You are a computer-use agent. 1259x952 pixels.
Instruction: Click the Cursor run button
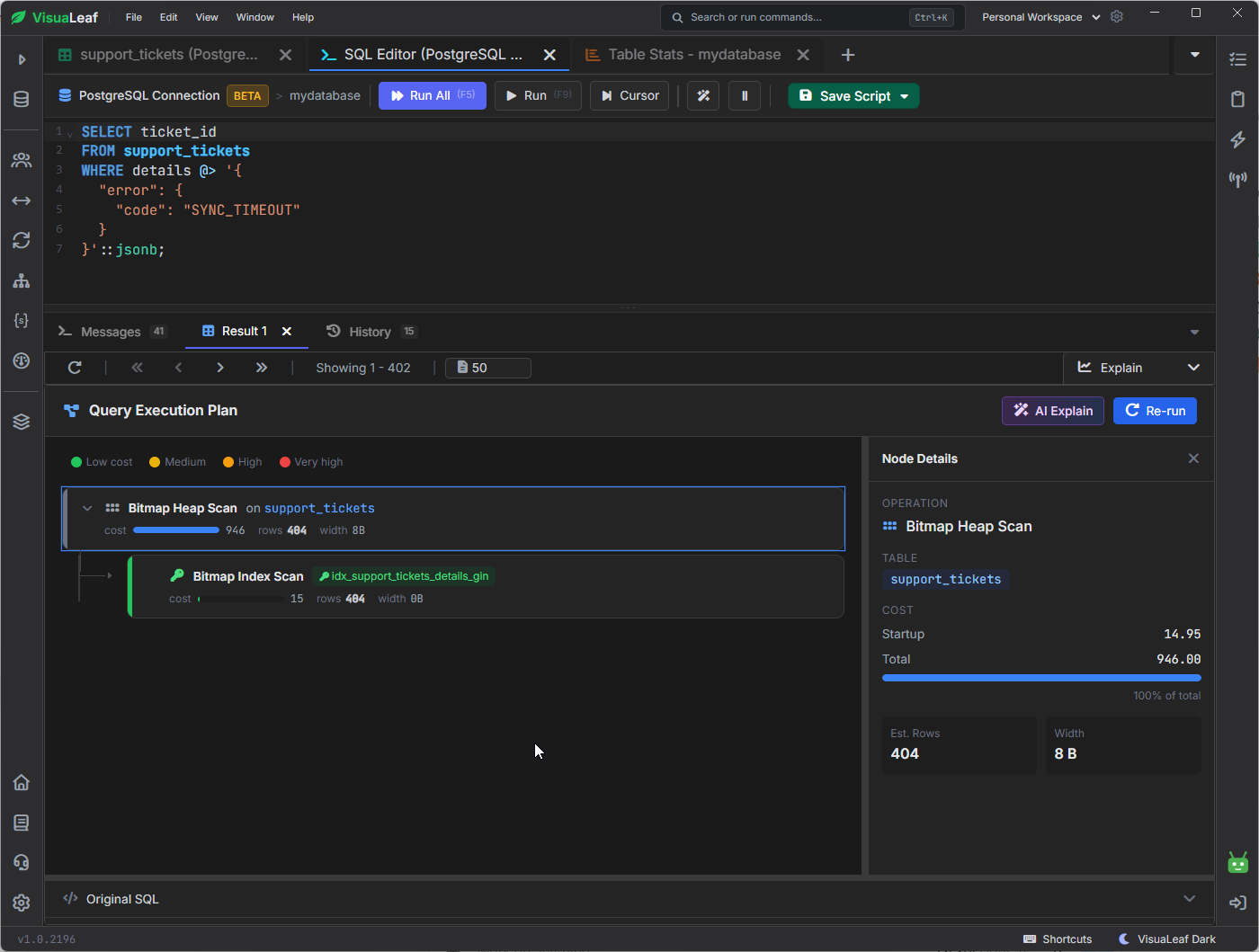tap(629, 95)
